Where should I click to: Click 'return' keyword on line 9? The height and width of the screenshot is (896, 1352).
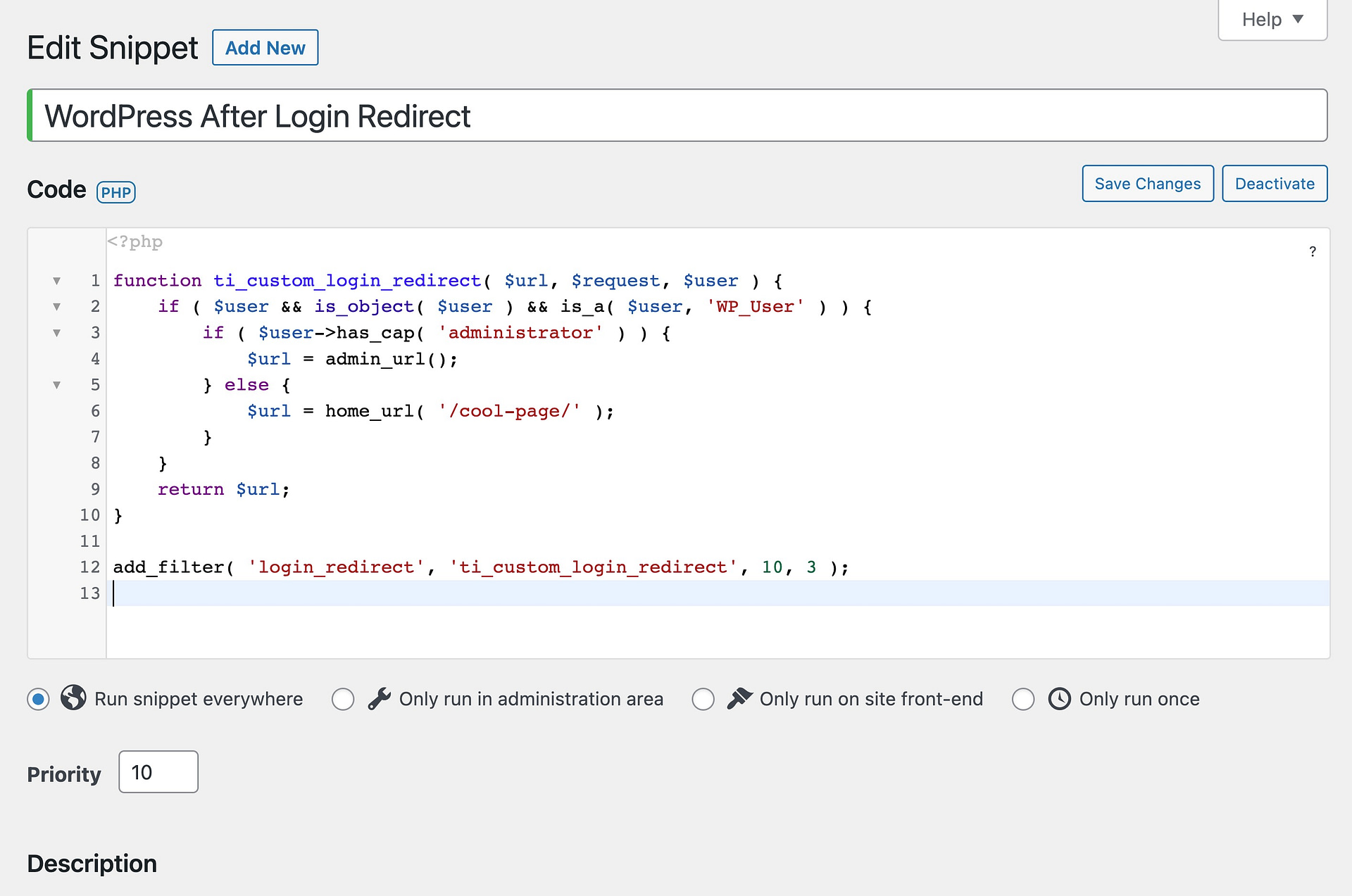click(191, 489)
